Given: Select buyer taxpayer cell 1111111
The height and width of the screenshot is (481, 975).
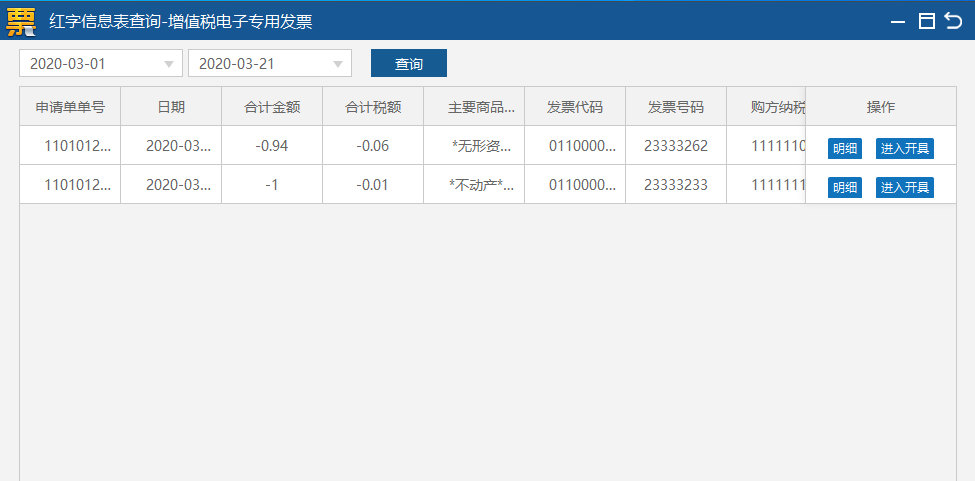Looking at the screenshot, I should (x=766, y=185).
